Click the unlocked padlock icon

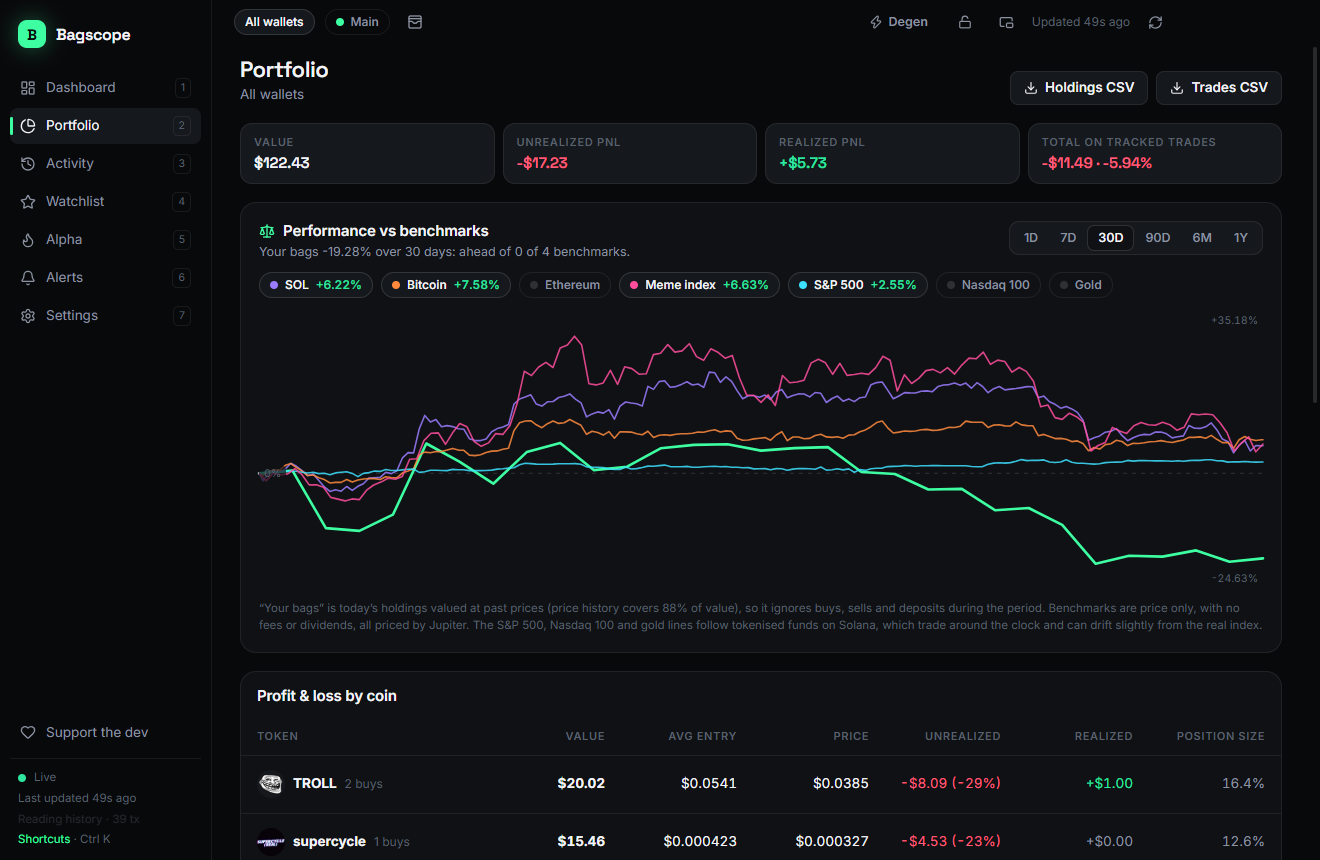965,22
